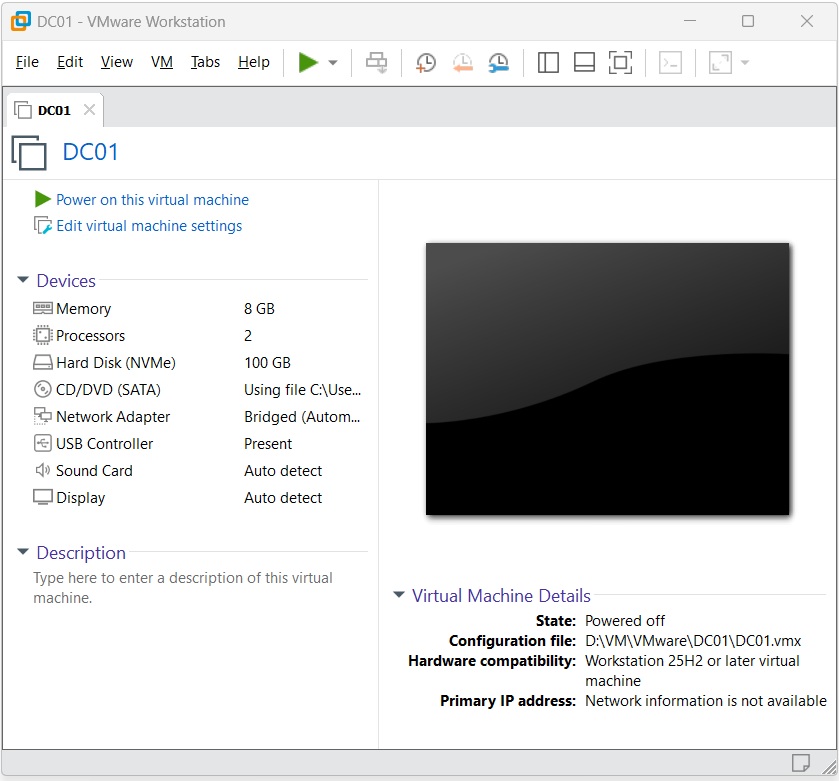Toggle the library sidebar view icon
839x781 pixels.
(548, 63)
